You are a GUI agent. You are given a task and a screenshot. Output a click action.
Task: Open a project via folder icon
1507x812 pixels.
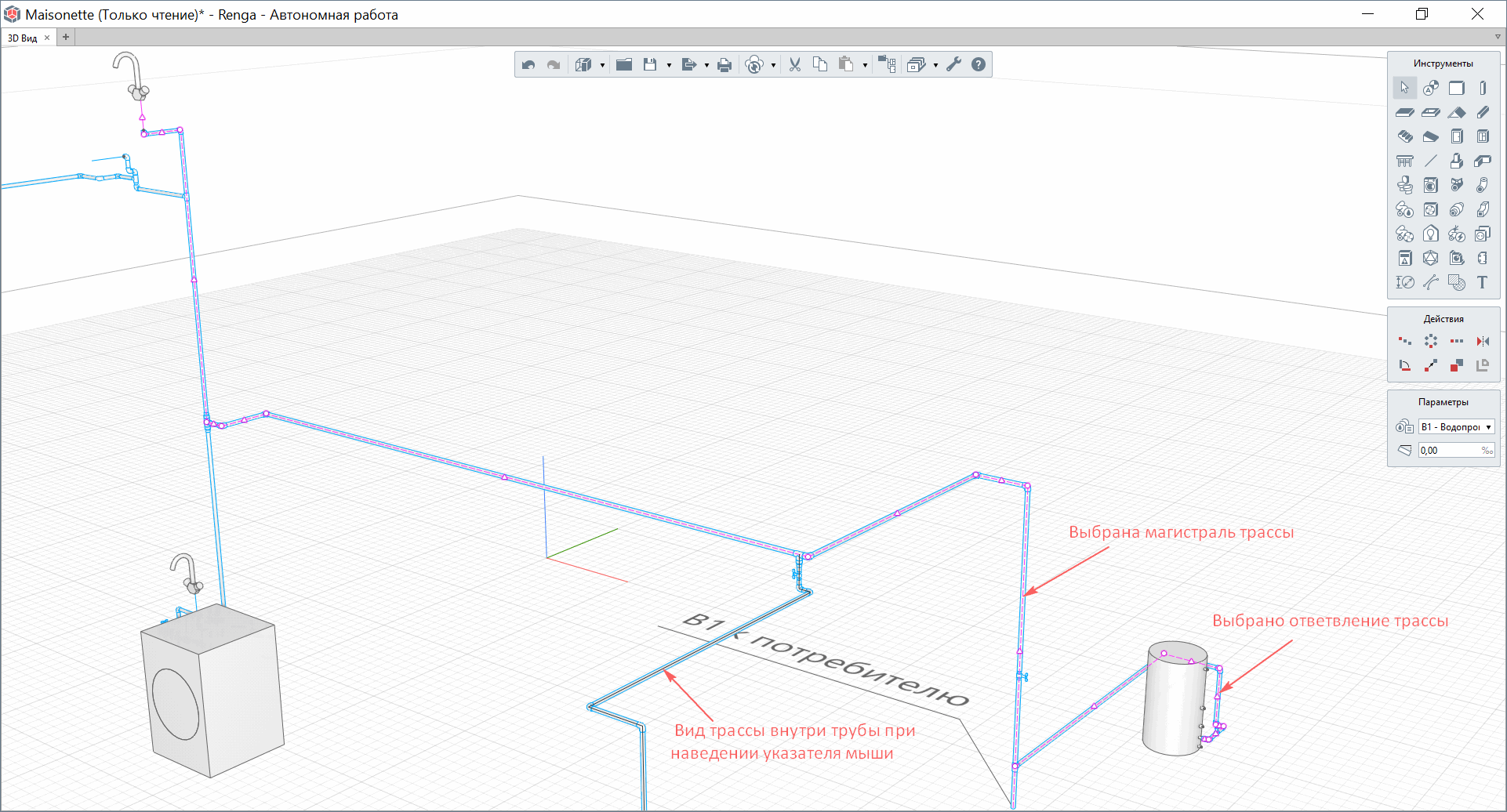[624, 65]
